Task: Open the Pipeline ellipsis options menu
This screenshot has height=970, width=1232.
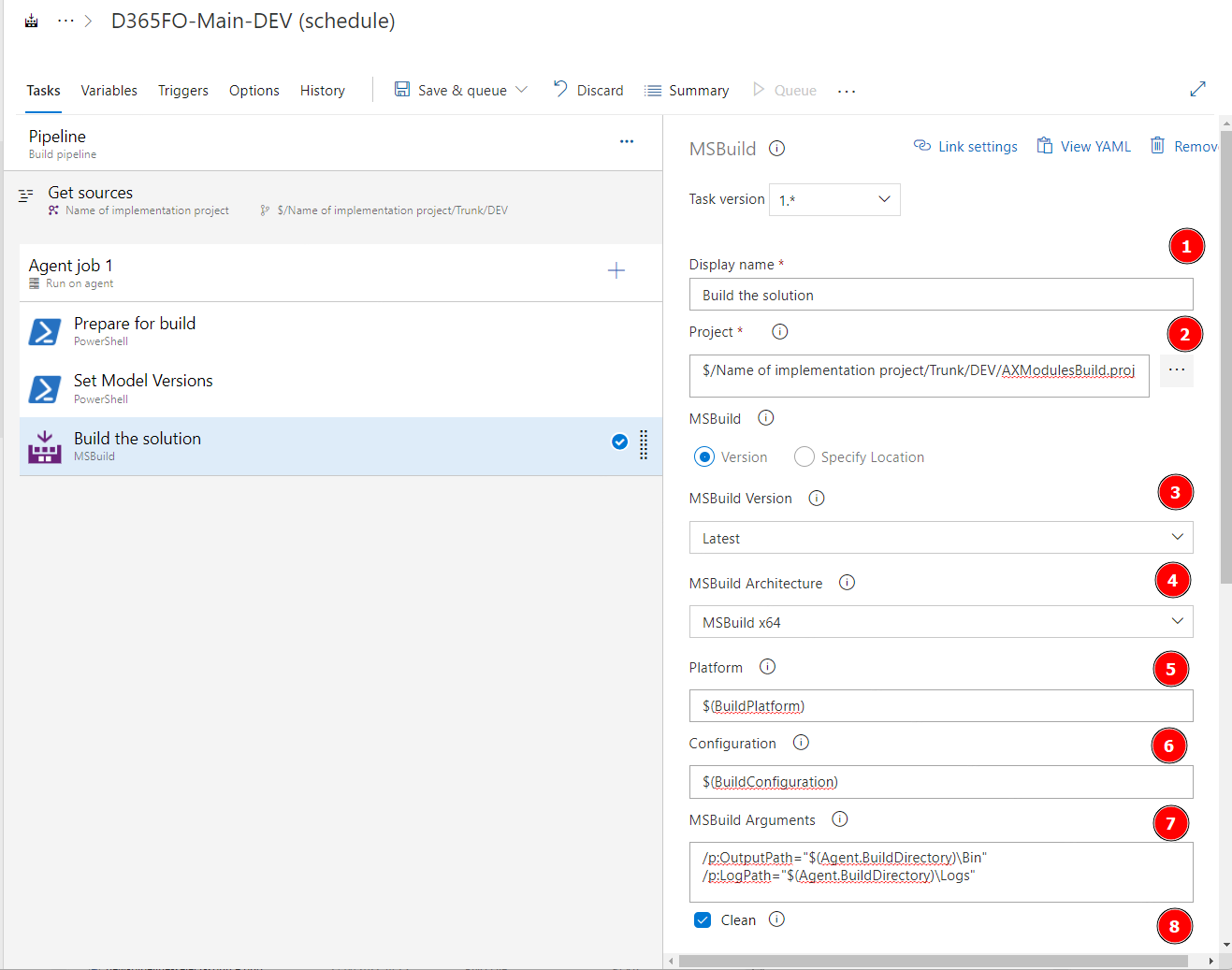Action: click(626, 141)
